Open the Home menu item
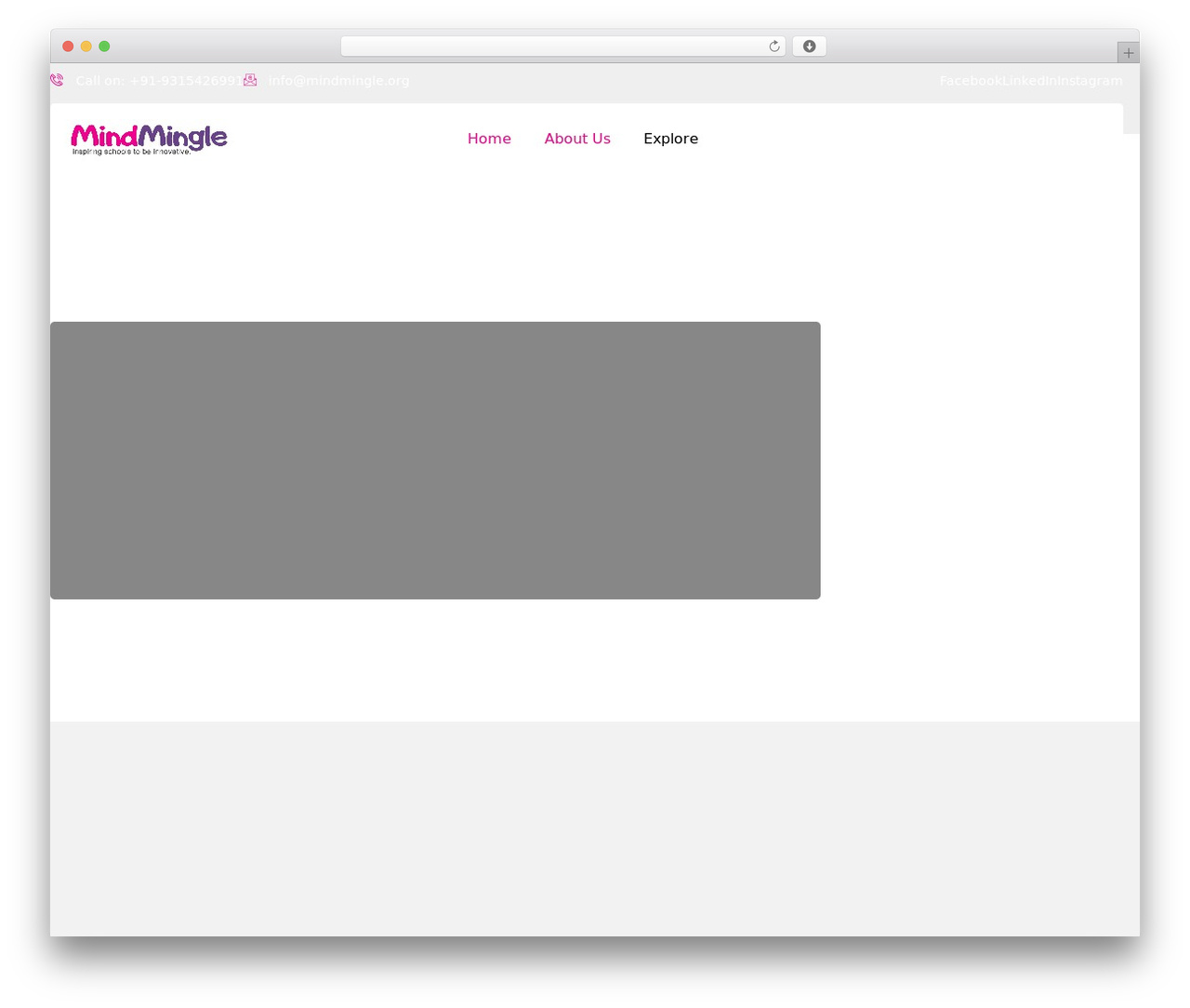Screen dimensions: 1190x1008 click(x=489, y=139)
